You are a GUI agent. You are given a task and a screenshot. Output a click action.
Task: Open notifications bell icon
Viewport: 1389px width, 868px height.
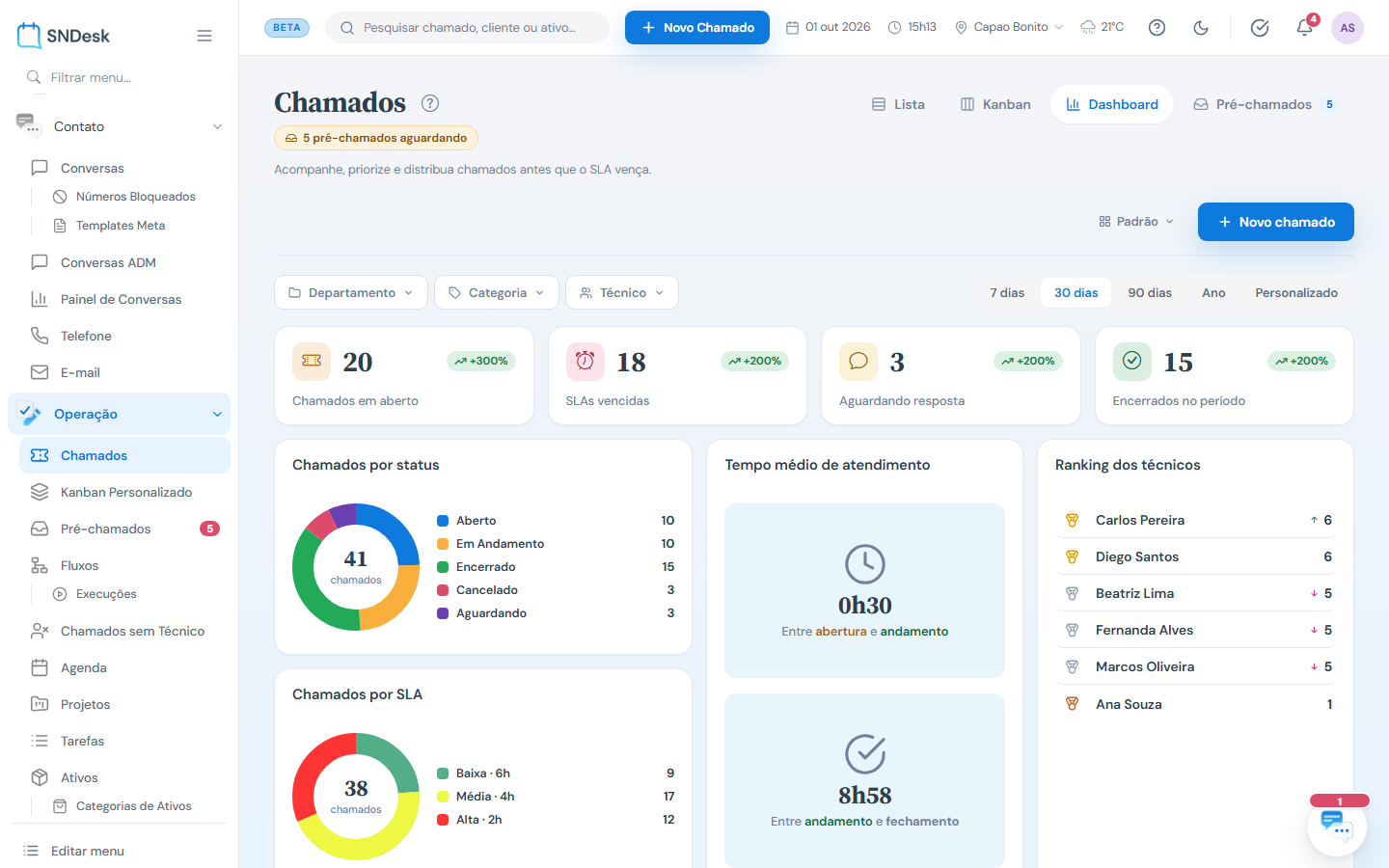pyautogui.click(x=1304, y=27)
